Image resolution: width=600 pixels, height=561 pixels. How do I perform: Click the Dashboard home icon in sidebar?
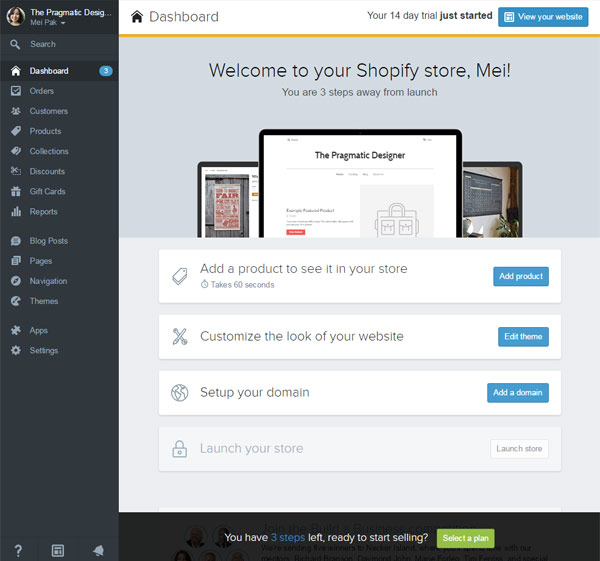pyautogui.click(x=16, y=71)
